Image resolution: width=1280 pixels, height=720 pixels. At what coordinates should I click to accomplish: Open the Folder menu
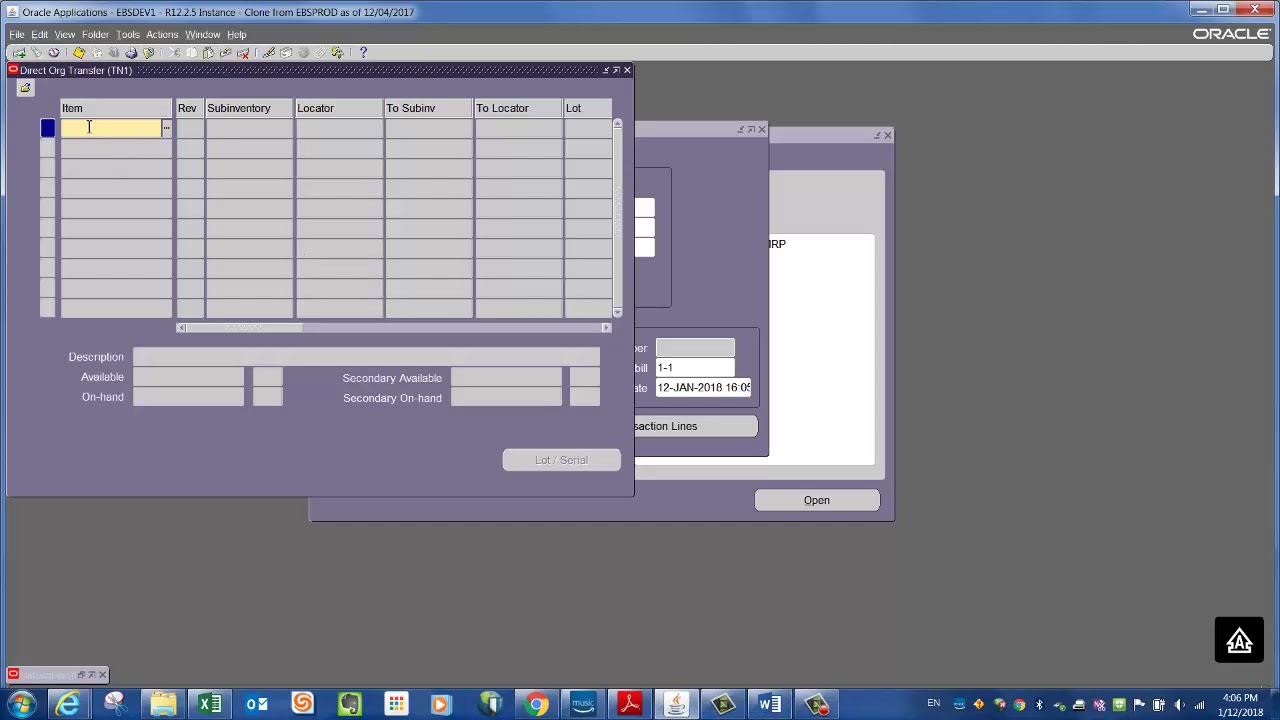pyautogui.click(x=95, y=34)
